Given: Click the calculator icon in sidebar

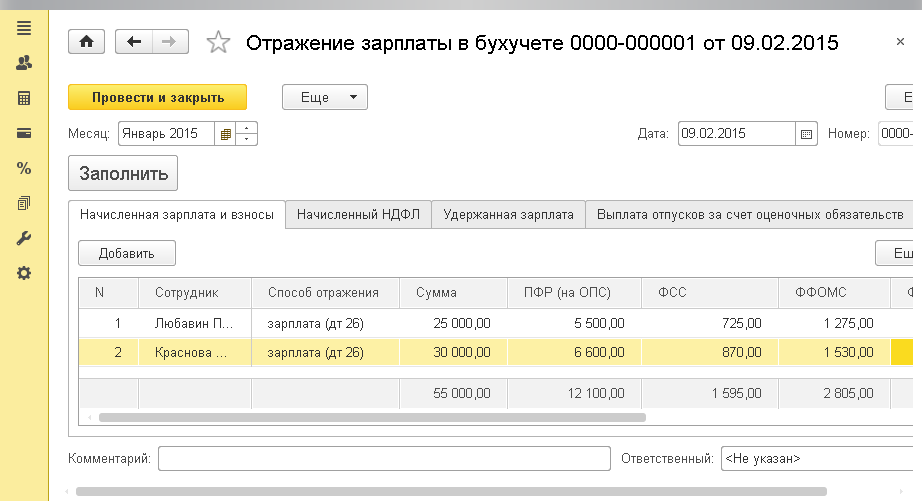Looking at the screenshot, I should pos(24,98).
